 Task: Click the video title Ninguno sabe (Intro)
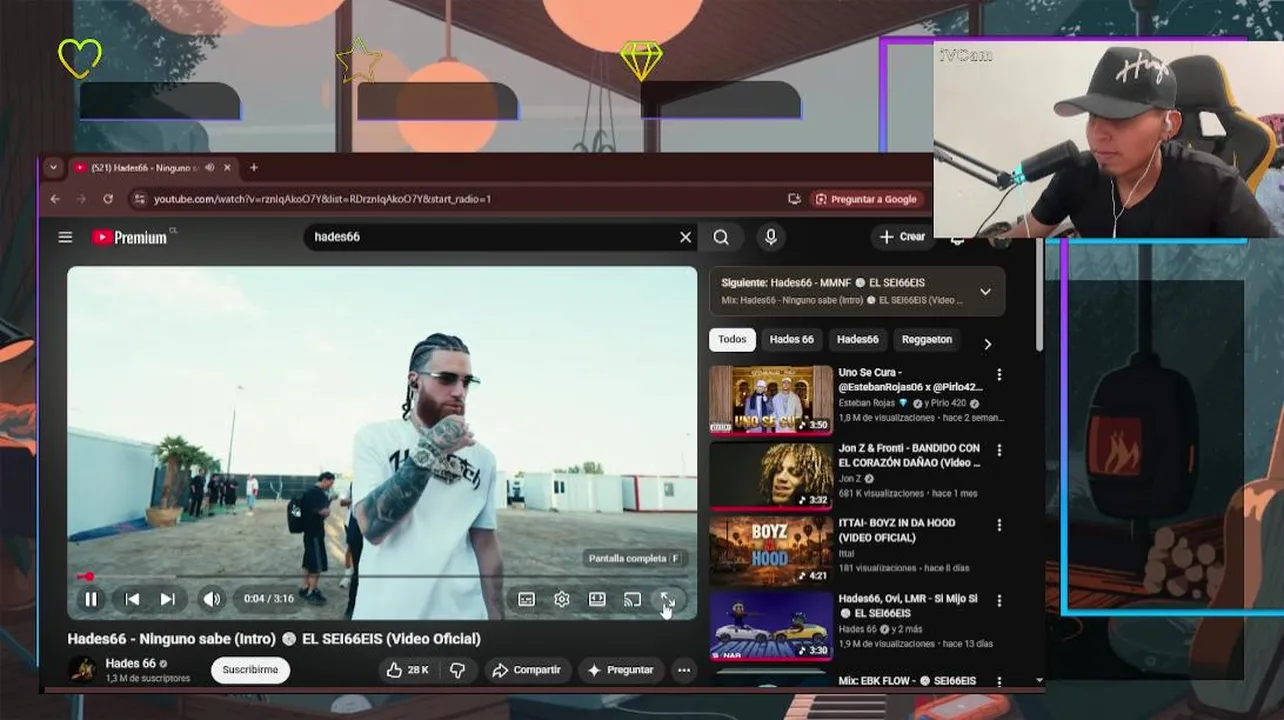point(274,639)
